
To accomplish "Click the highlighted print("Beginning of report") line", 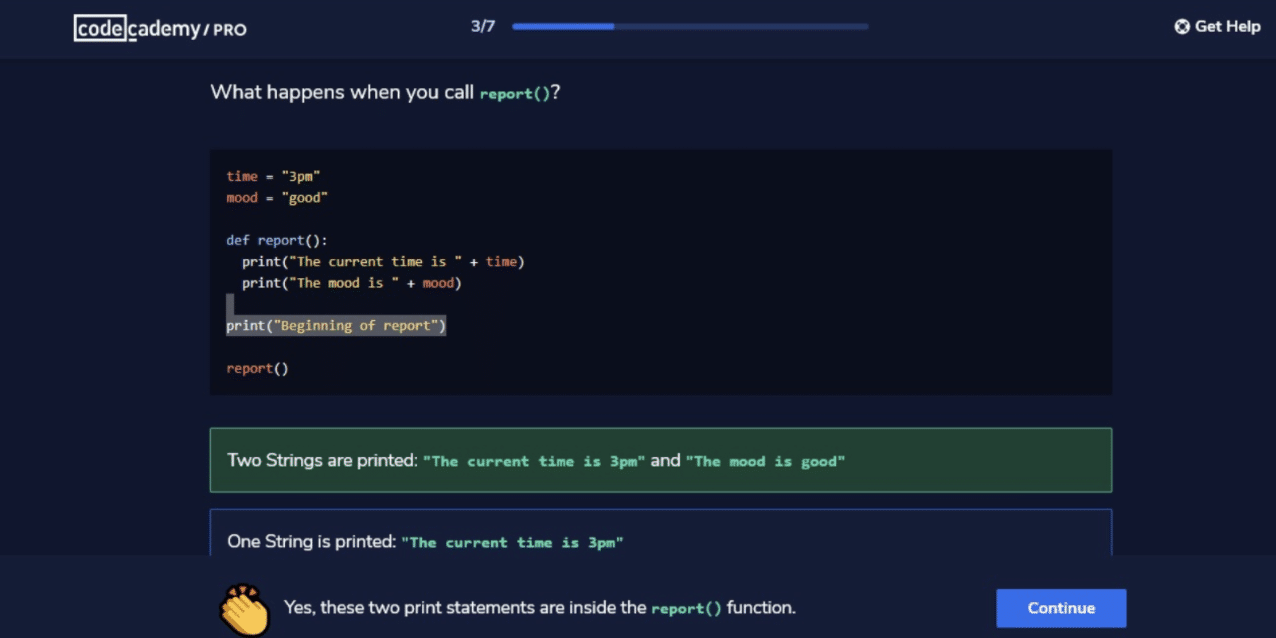I will tap(336, 326).
